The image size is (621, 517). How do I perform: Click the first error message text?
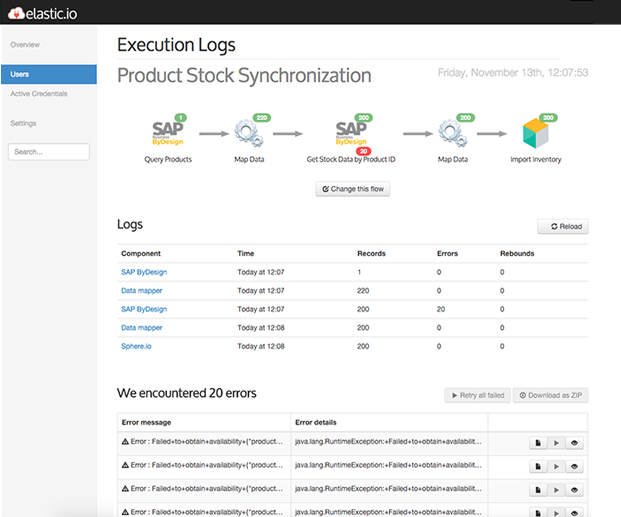click(207, 441)
